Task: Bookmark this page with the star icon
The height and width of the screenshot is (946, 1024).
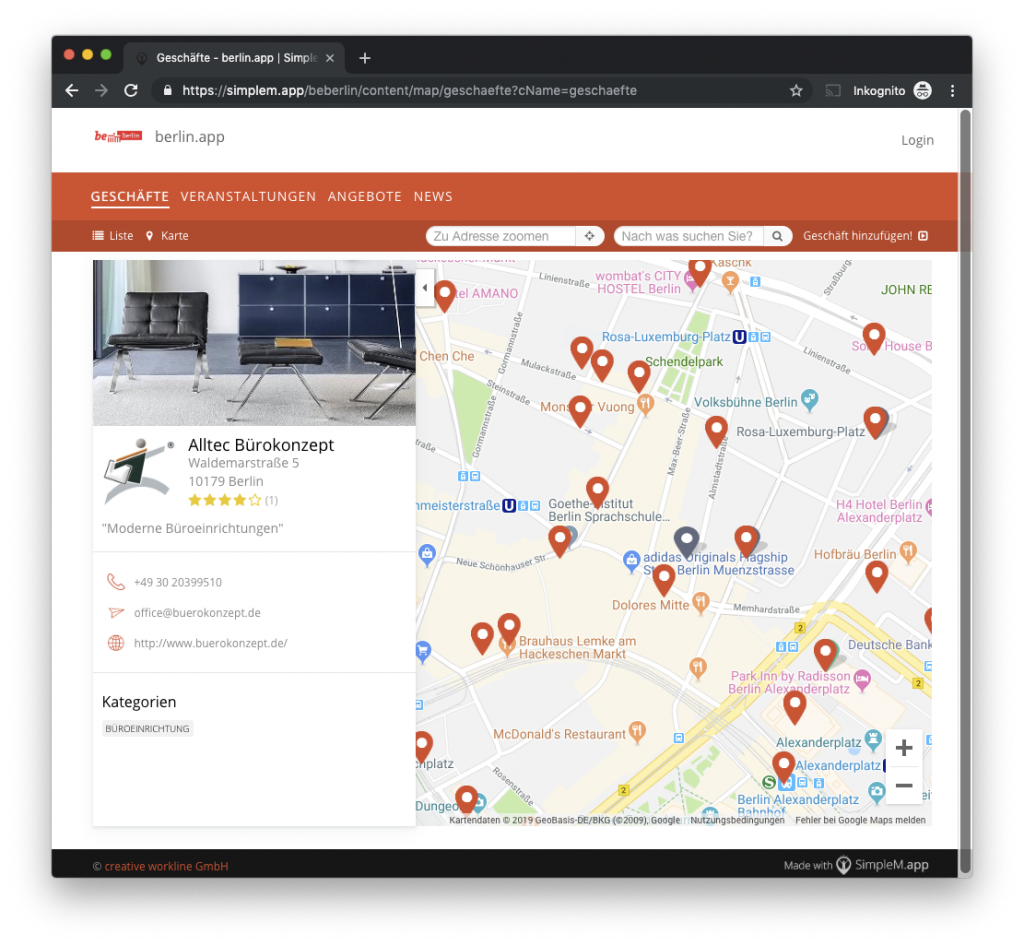Action: coord(795,91)
